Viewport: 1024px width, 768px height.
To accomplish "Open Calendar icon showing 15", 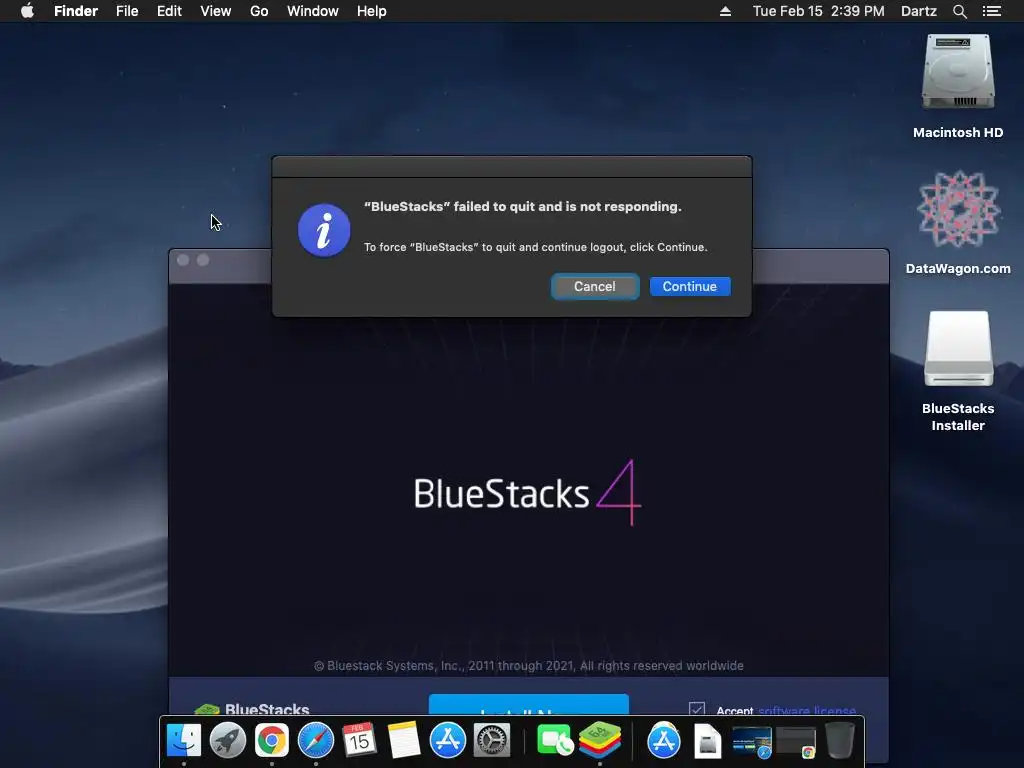I will [x=359, y=740].
